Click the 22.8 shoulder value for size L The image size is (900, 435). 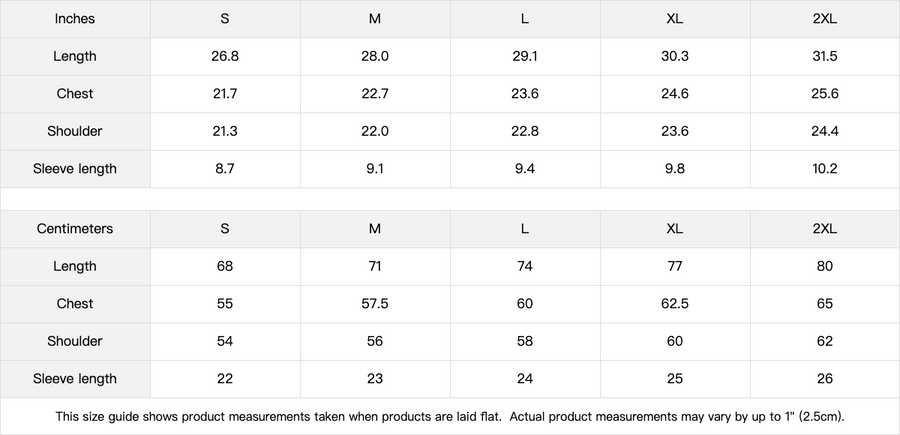[525, 131]
